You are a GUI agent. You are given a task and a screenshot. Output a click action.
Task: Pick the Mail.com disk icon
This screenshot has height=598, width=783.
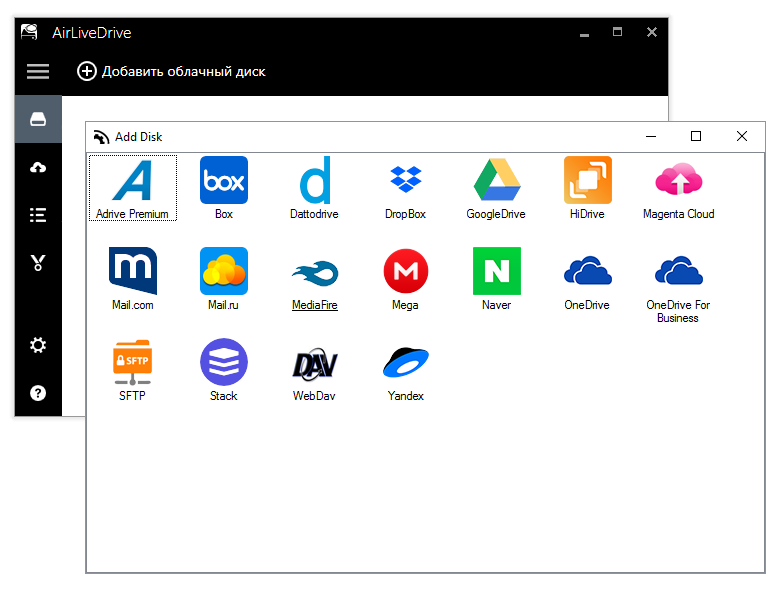[x=132, y=272]
